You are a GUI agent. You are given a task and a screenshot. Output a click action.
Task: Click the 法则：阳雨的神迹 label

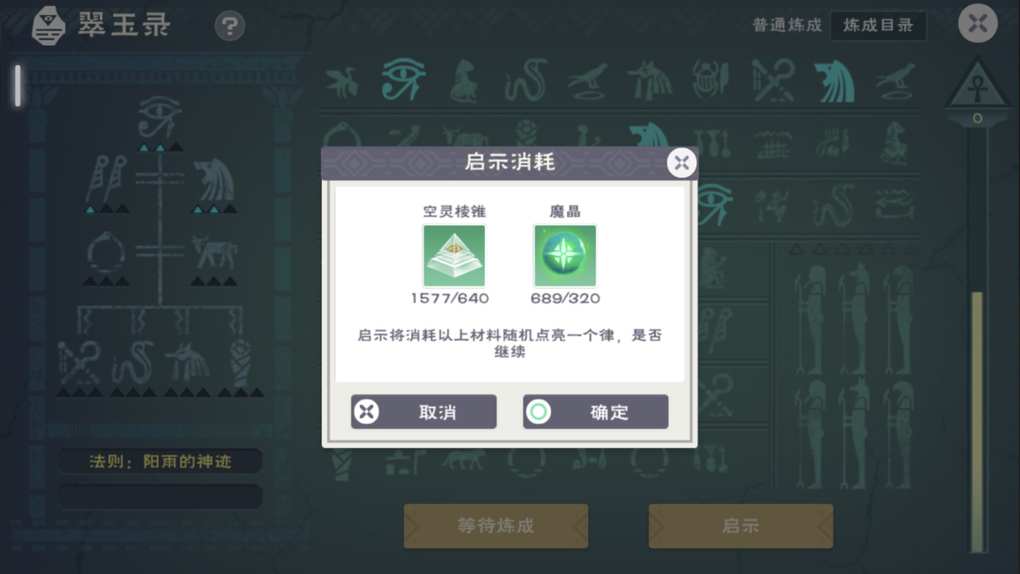pyautogui.click(x=160, y=461)
